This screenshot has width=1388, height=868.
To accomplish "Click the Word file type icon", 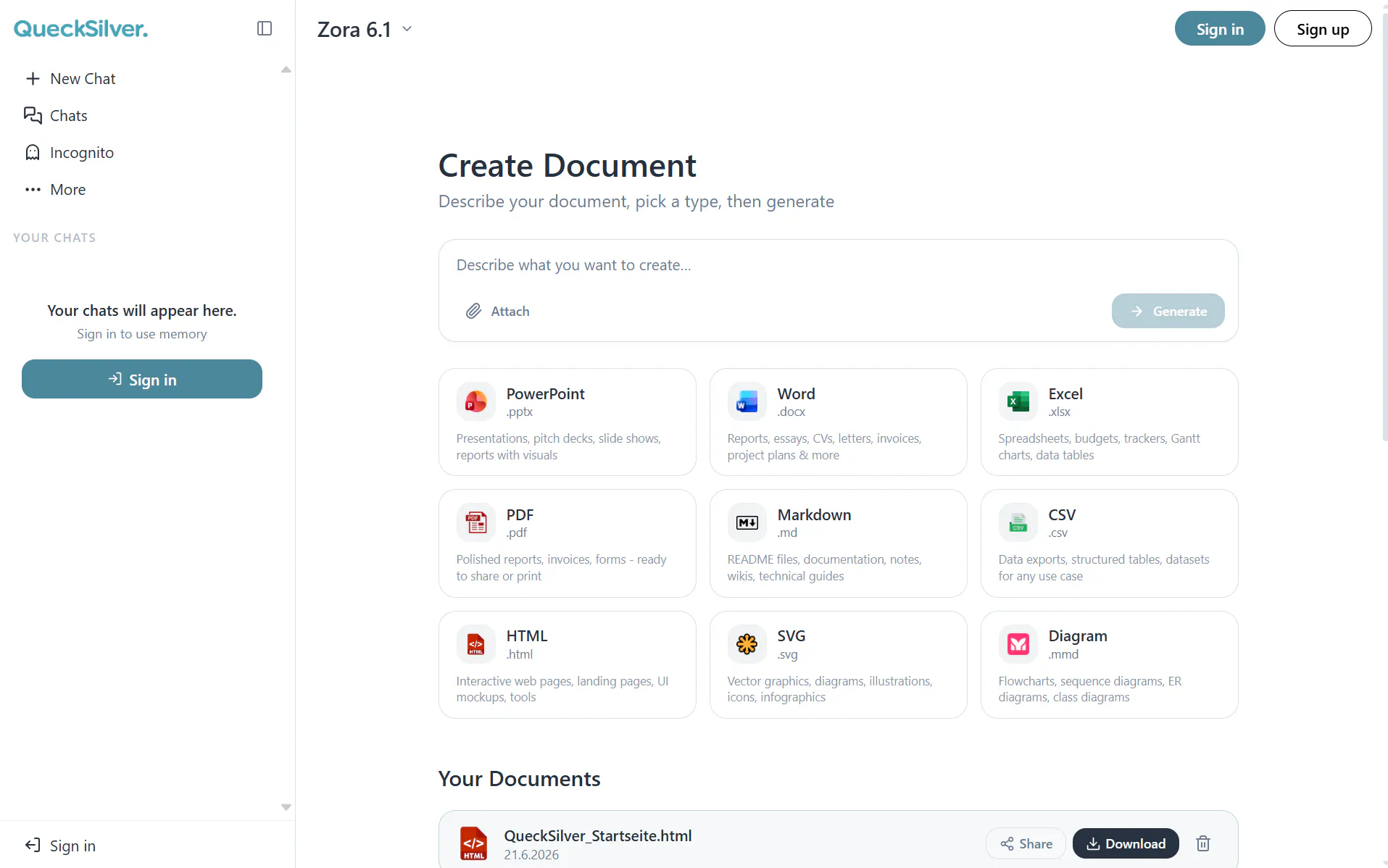I will (747, 401).
